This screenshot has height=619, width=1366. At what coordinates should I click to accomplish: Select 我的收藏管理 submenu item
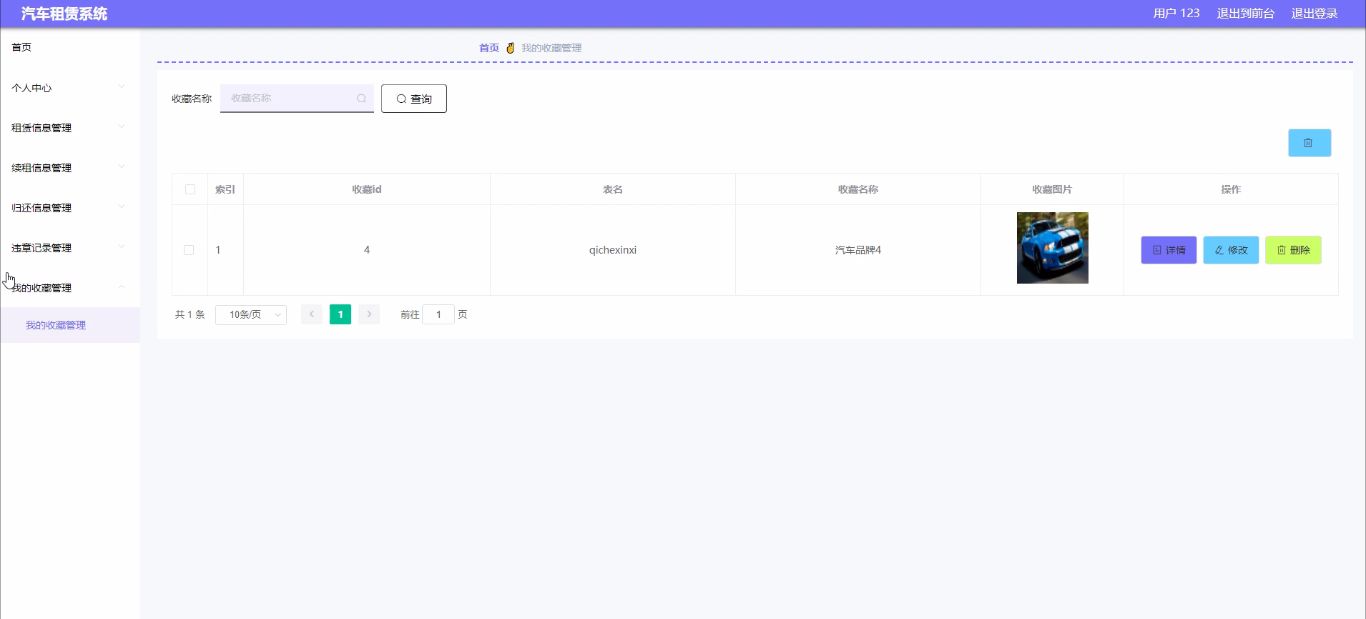point(70,325)
